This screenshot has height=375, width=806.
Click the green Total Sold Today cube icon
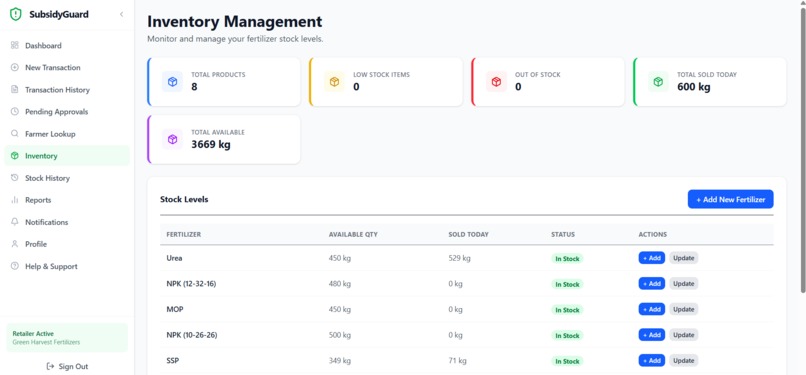[x=658, y=82]
